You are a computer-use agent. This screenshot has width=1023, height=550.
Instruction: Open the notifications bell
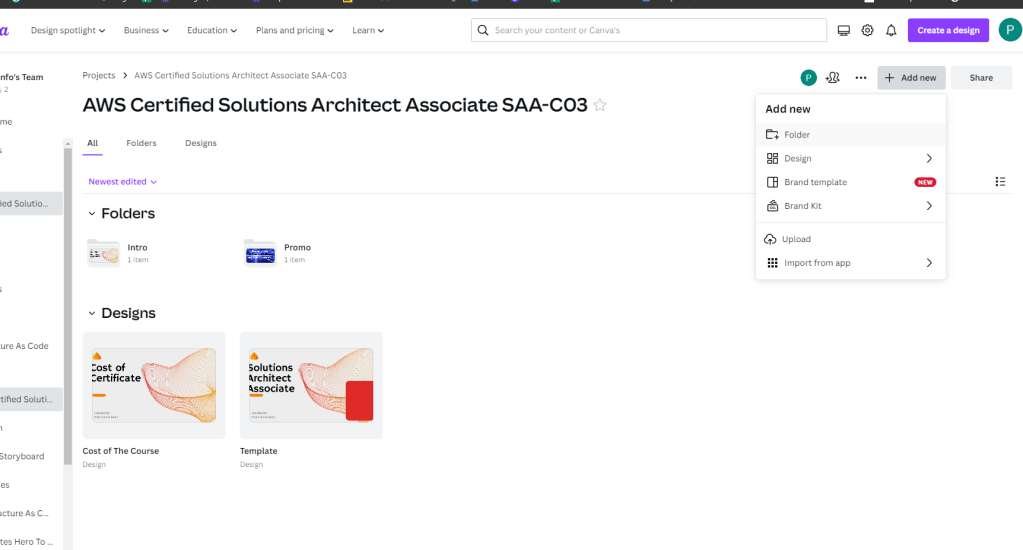(891, 30)
